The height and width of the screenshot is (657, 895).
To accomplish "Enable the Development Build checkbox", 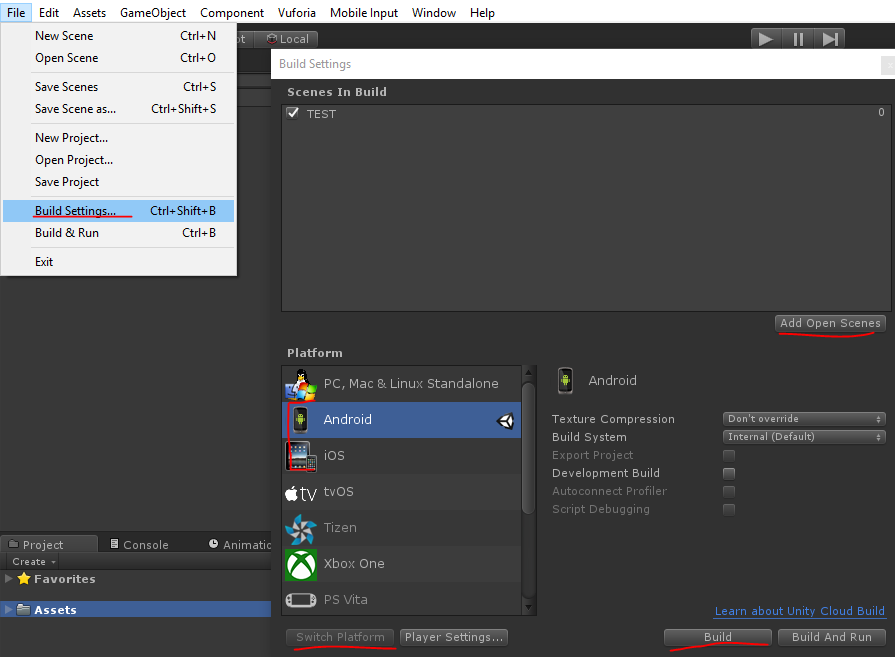I will [x=729, y=473].
